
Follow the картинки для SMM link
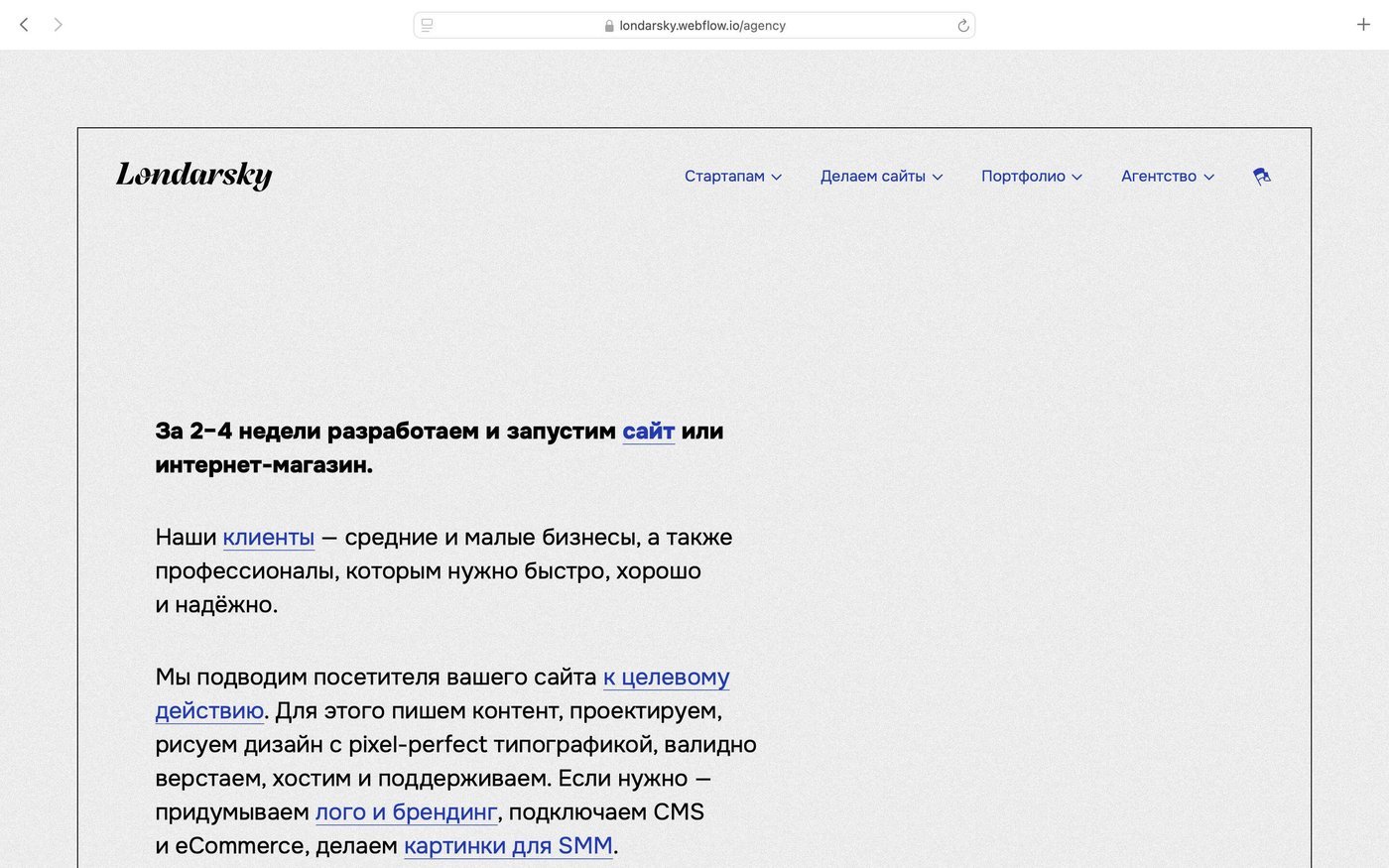pyautogui.click(x=507, y=845)
